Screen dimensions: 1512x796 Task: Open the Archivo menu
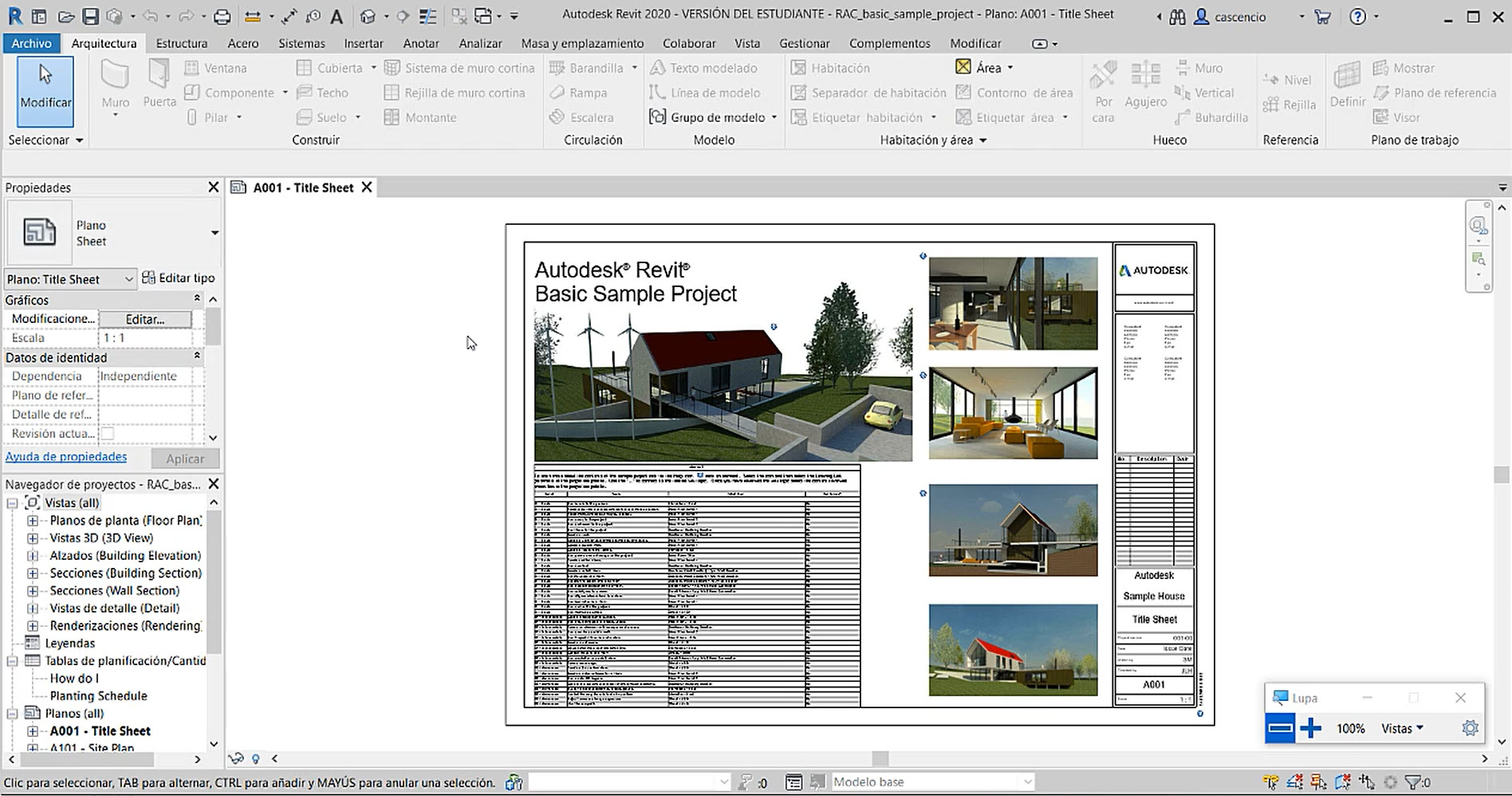(31, 43)
